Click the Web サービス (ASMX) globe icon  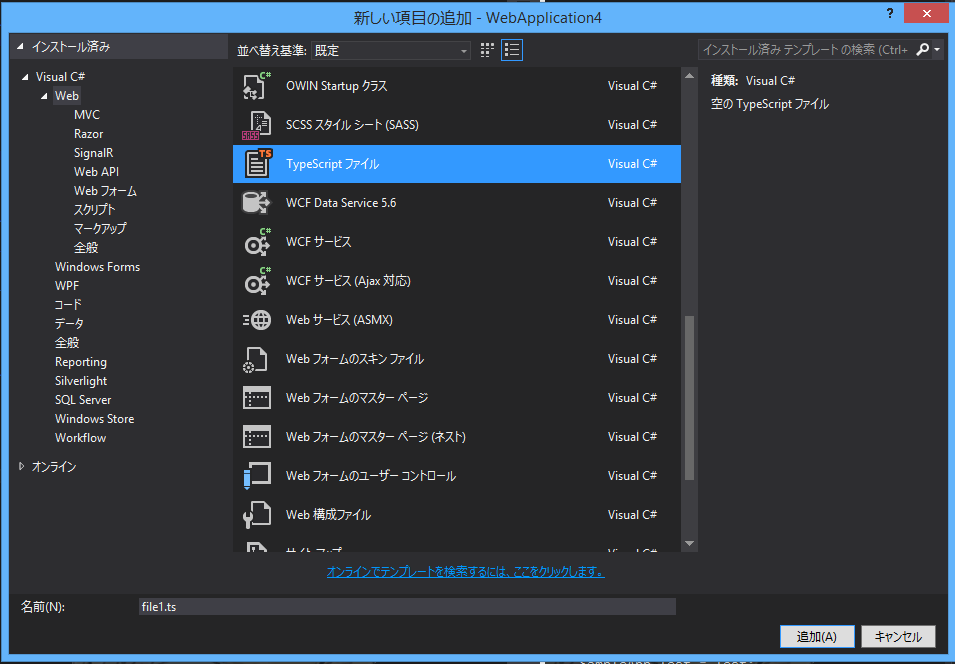pos(257,320)
